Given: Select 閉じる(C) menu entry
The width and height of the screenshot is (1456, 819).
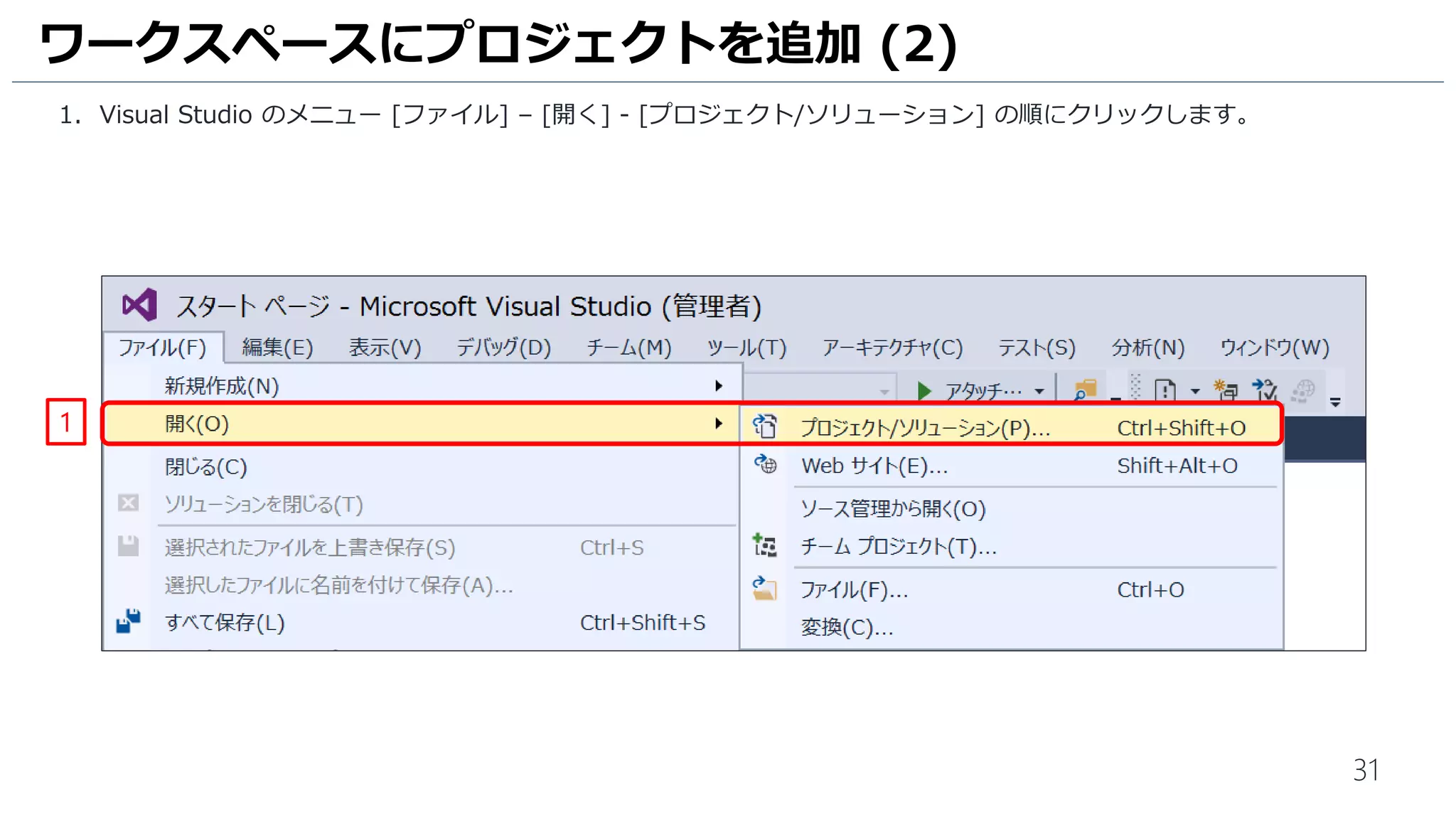Looking at the screenshot, I should 423,466.
